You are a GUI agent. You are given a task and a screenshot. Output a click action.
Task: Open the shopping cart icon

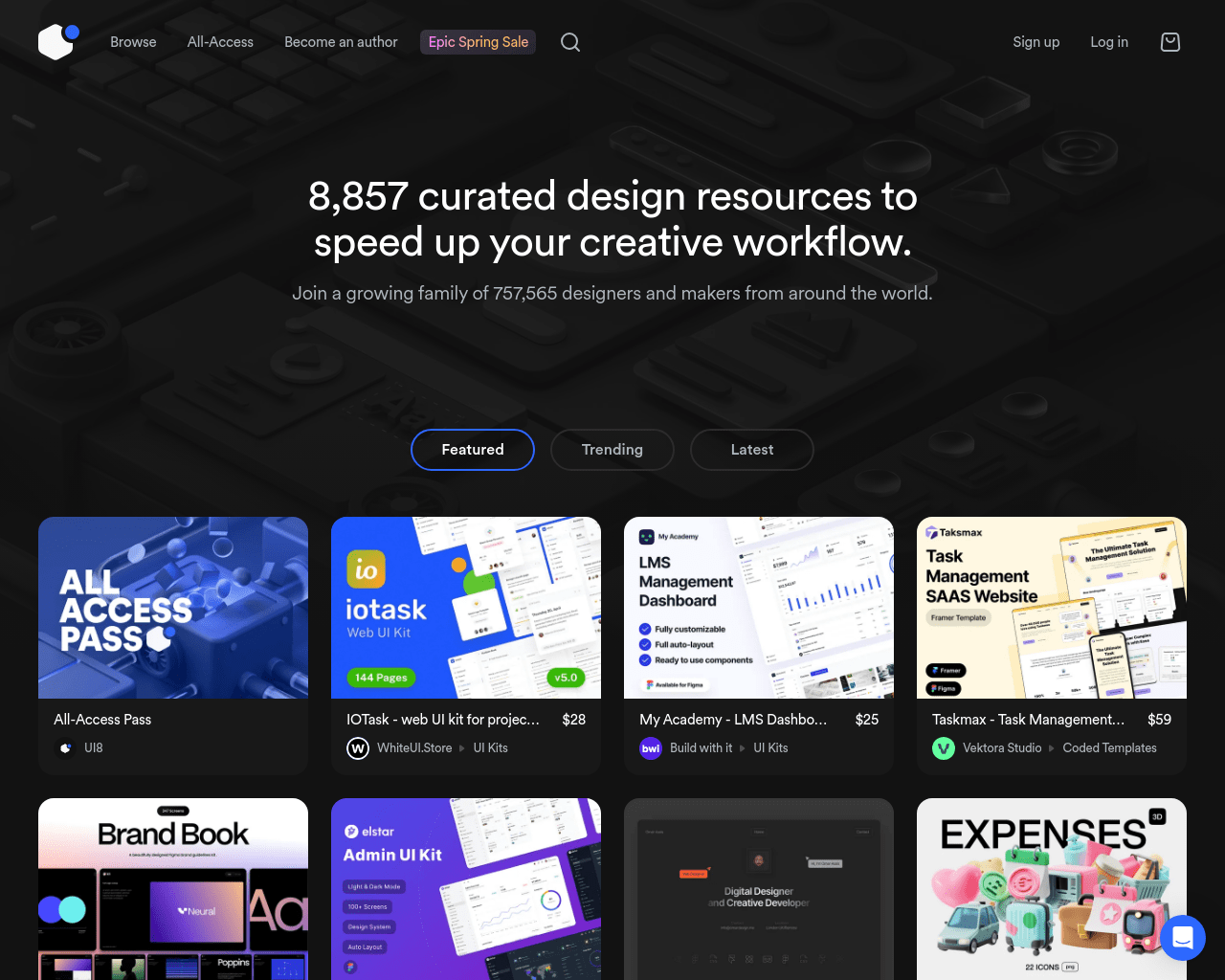point(1170,42)
